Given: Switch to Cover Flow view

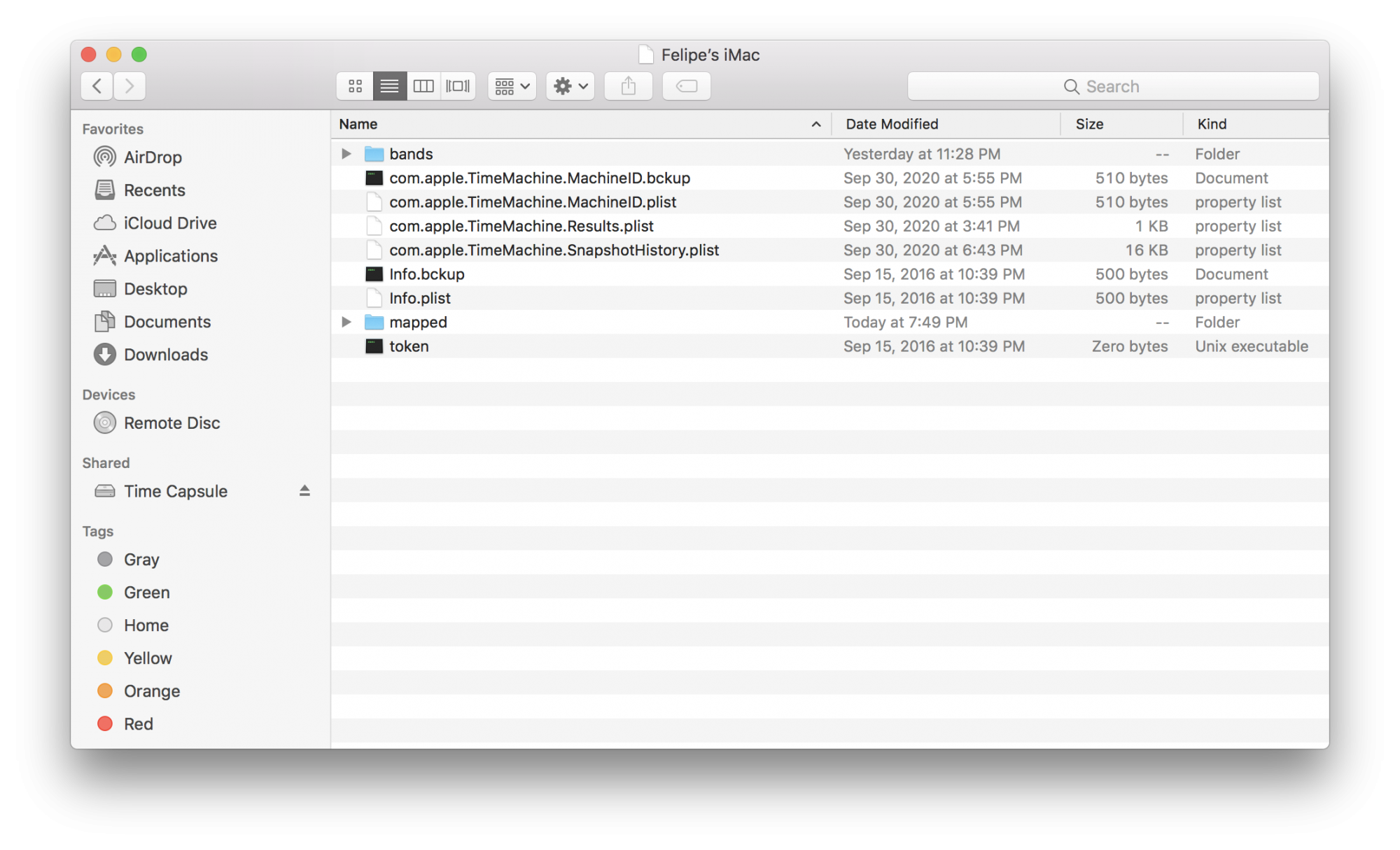Looking at the screenshot, I should [x=458, y=86].
